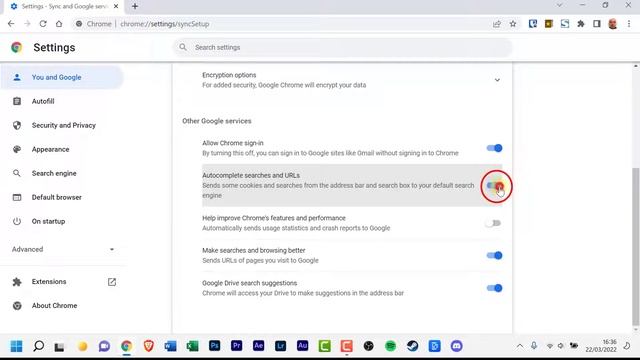Viewport: 640px width, 360px height.
Task: Close the Settings tab
Action: click(x=116, y=6)
